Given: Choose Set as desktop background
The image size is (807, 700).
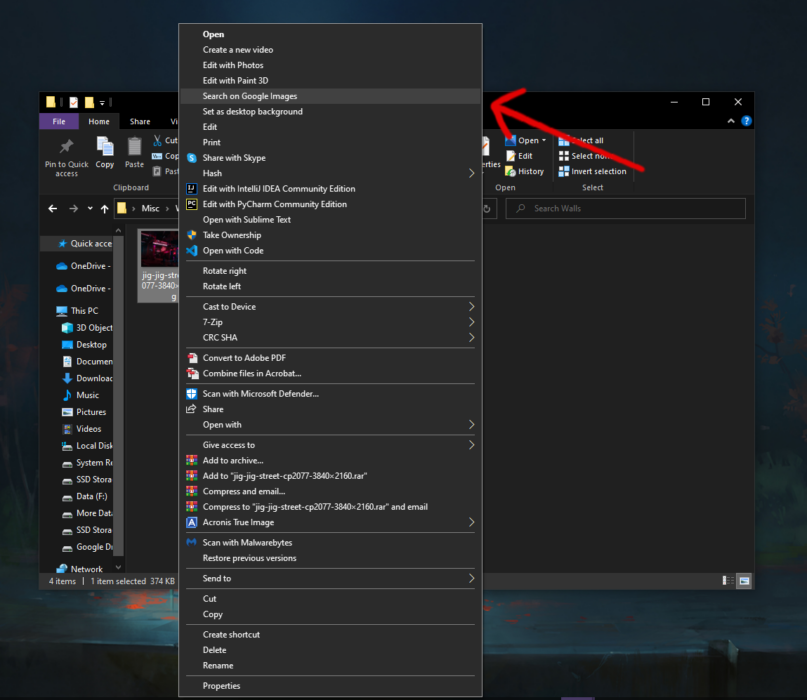Looking at the screenshot, I should [x=330, y=112].
